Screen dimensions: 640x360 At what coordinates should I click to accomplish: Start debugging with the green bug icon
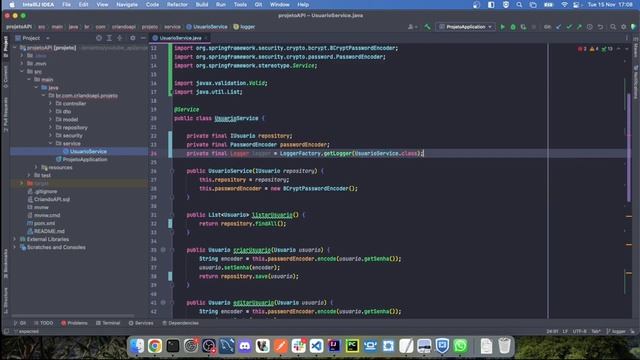(513, 27)
